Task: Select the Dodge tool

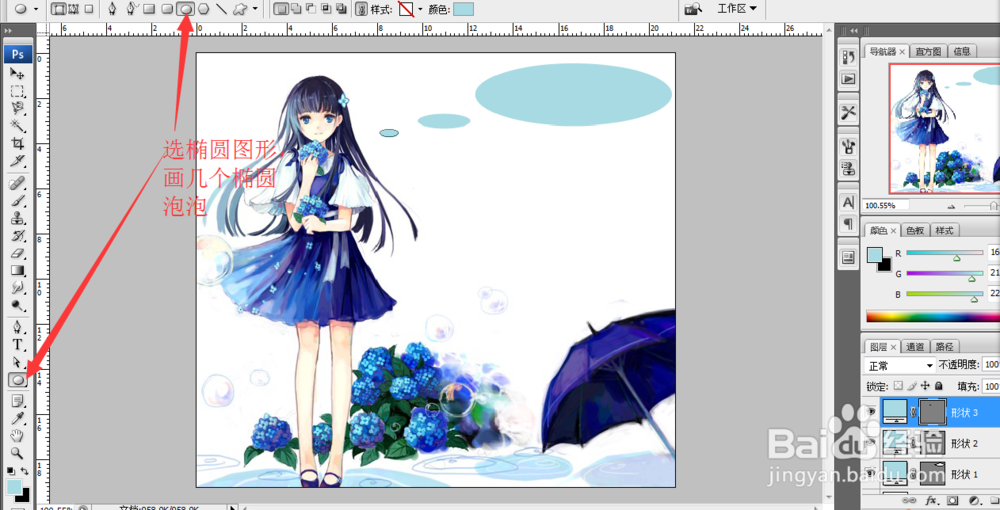Action: tap(17, 306)
